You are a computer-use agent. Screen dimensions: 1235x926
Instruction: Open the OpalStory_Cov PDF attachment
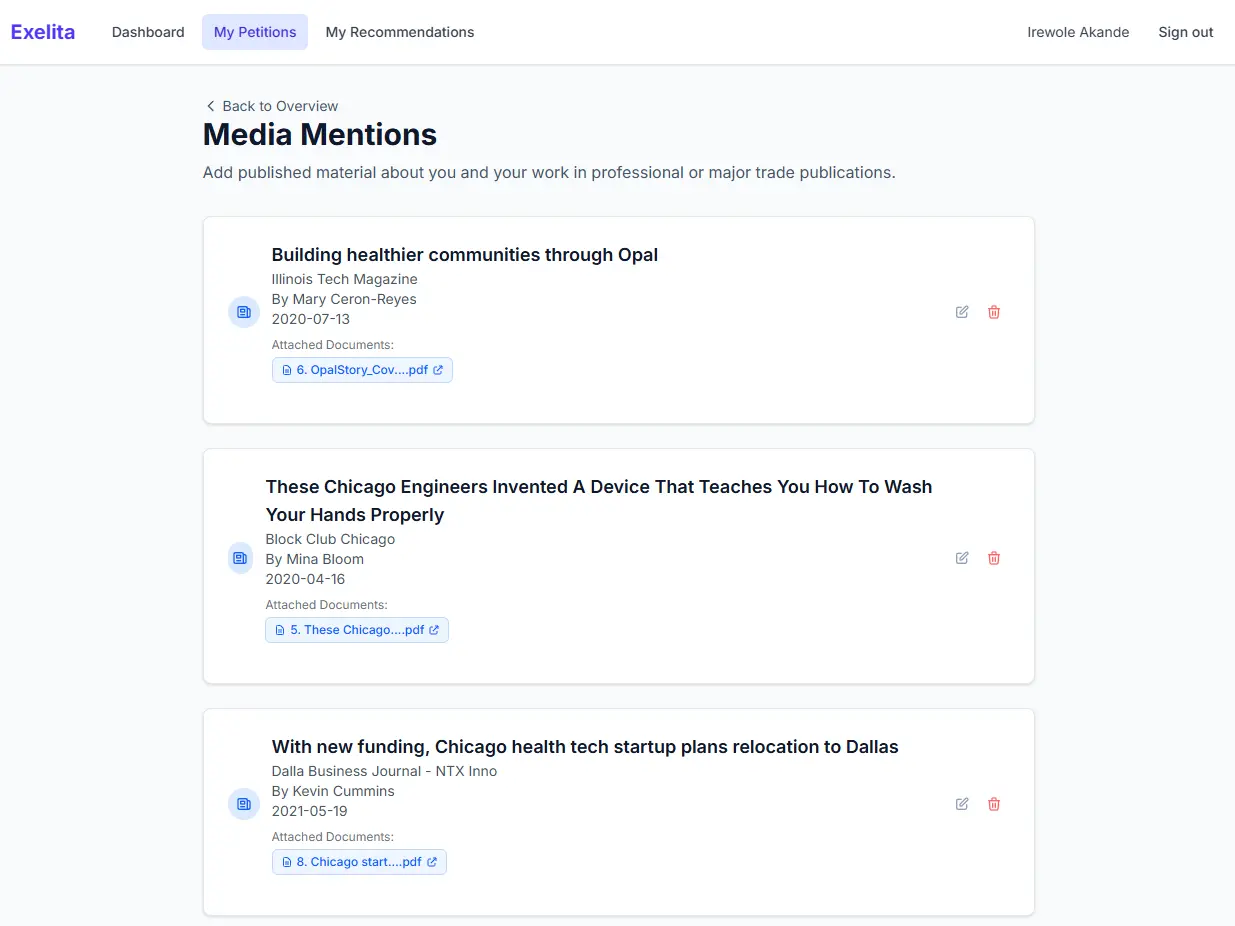coord(362,370)
